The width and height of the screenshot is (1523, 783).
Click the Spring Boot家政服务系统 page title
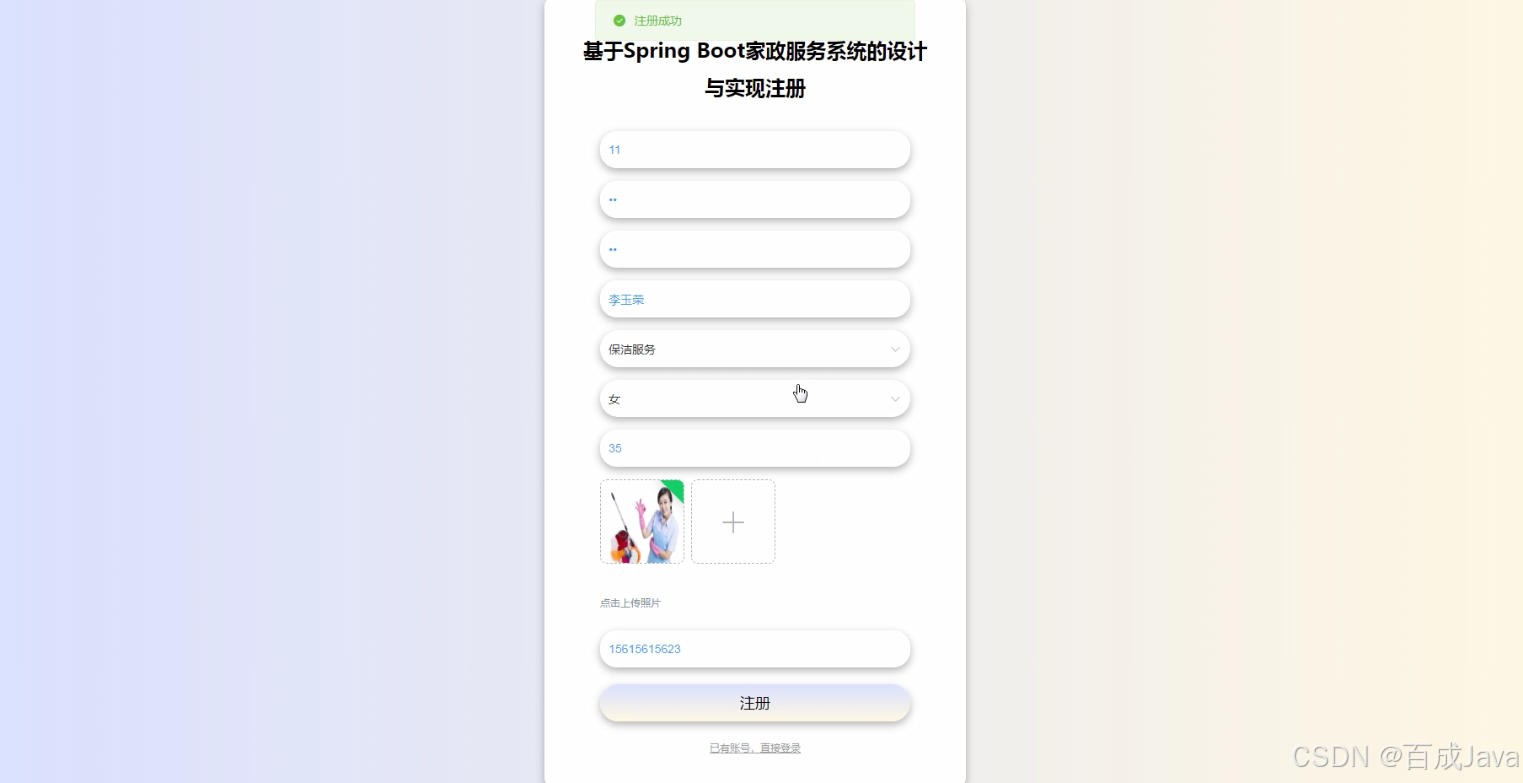pyautogui.click(x=755, y=70)
